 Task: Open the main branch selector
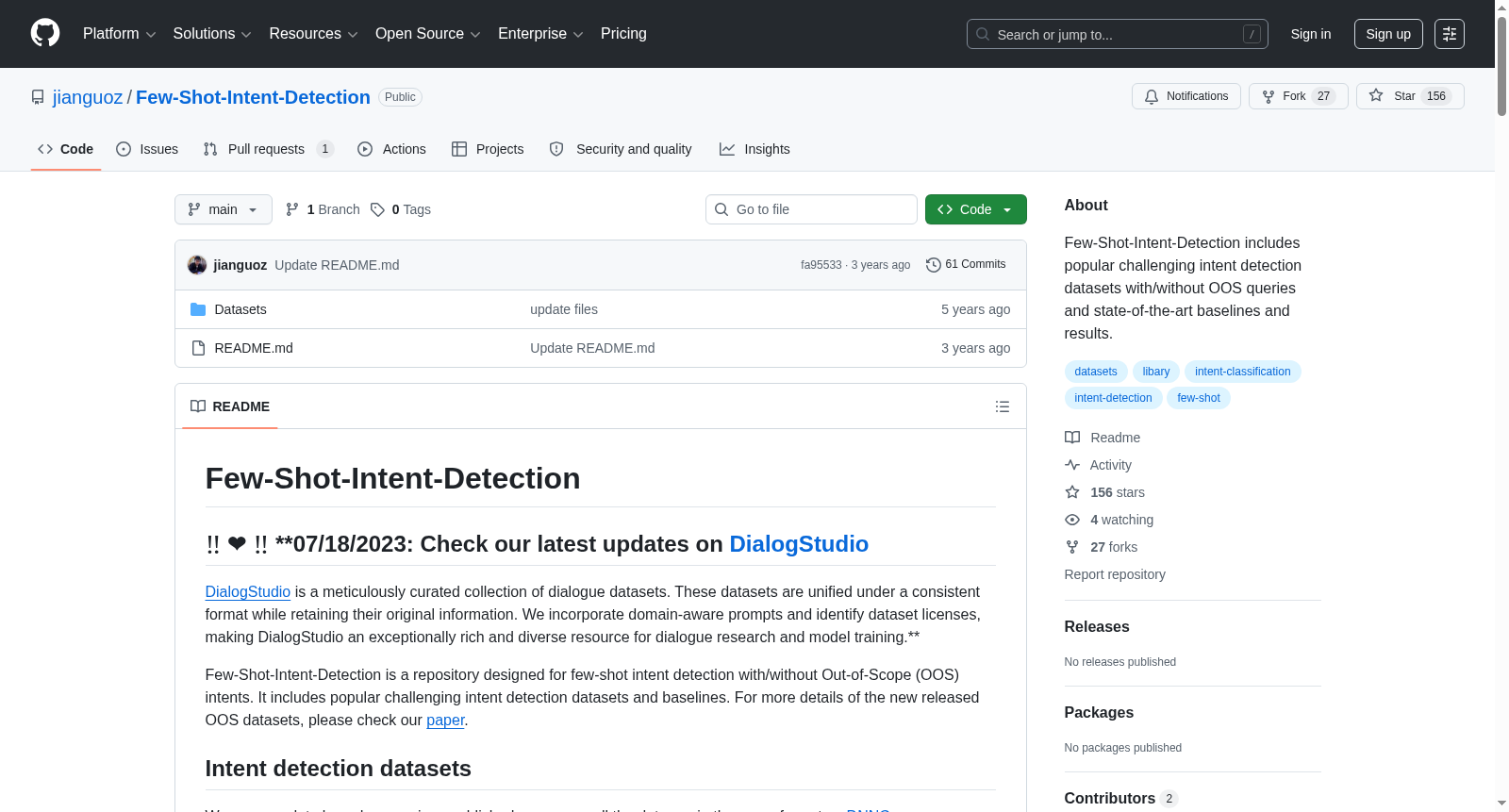[x=224, y=209]
